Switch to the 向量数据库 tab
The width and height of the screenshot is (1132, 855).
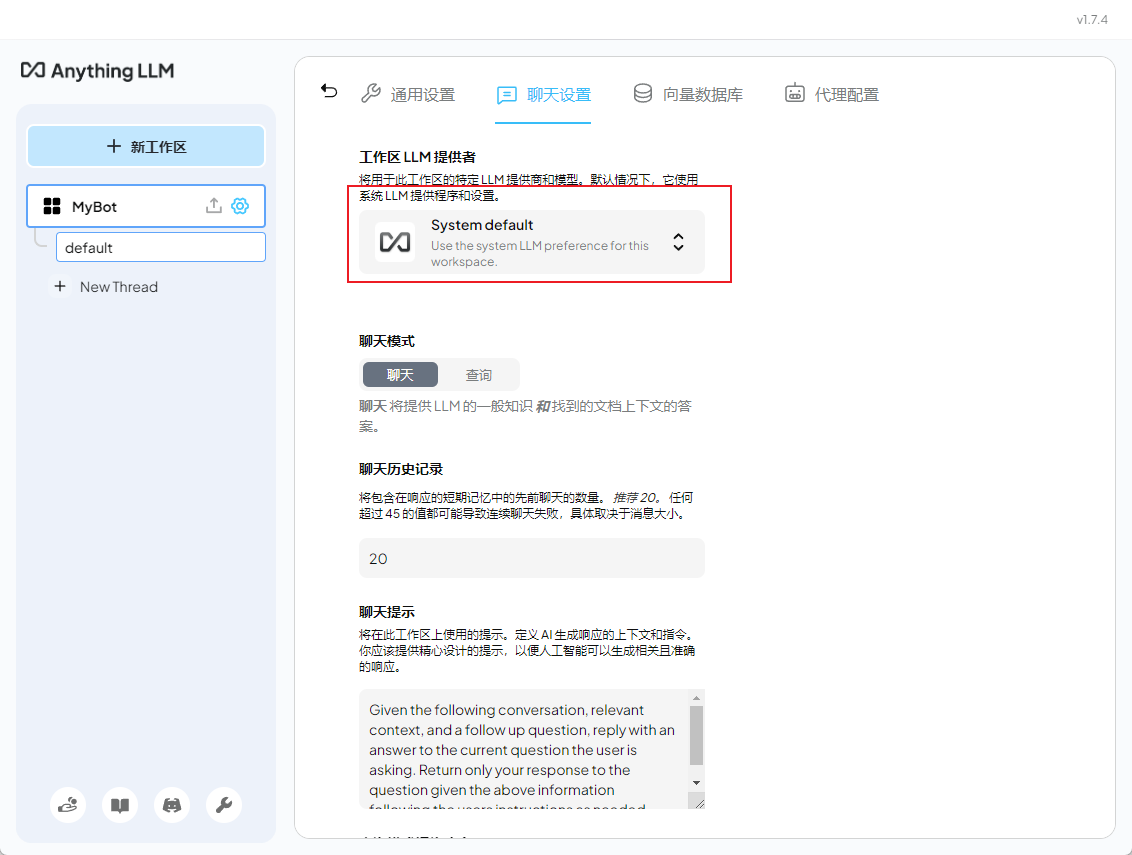[688, 94]
